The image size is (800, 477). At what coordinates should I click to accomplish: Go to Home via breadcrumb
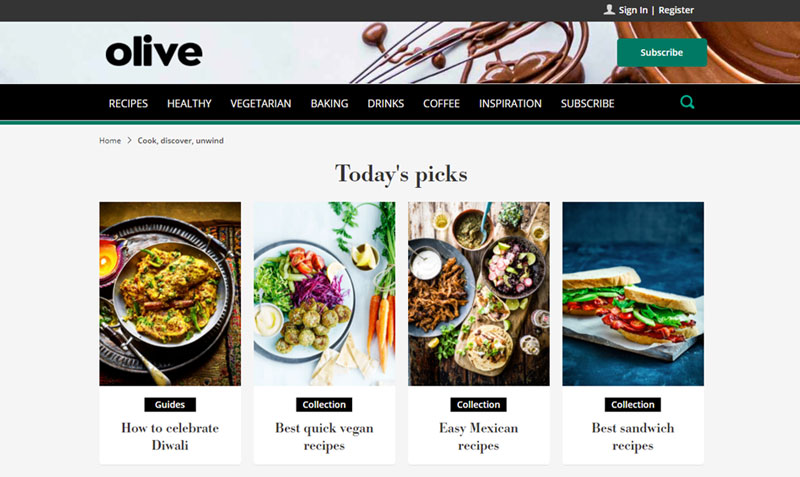point(110,140)
